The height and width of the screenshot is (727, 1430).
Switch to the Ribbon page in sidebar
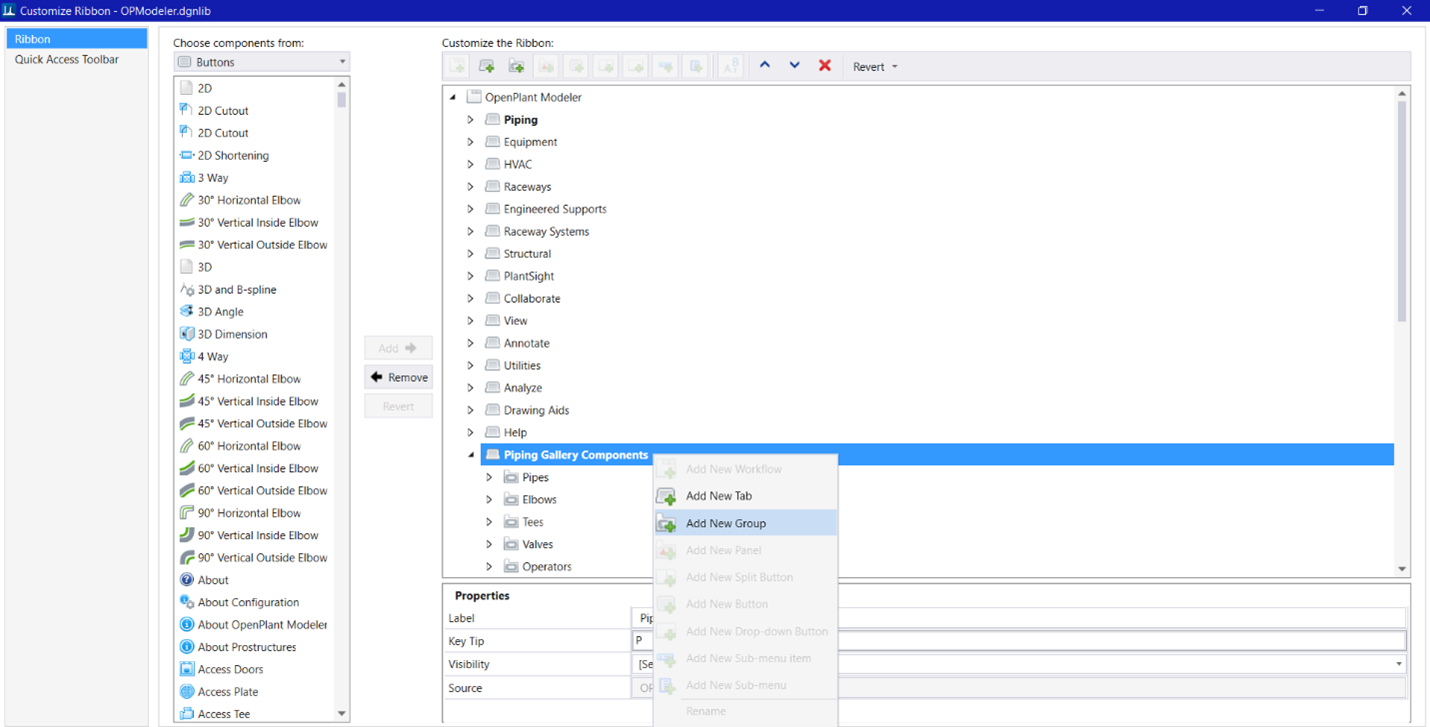(x=77, y=39)
